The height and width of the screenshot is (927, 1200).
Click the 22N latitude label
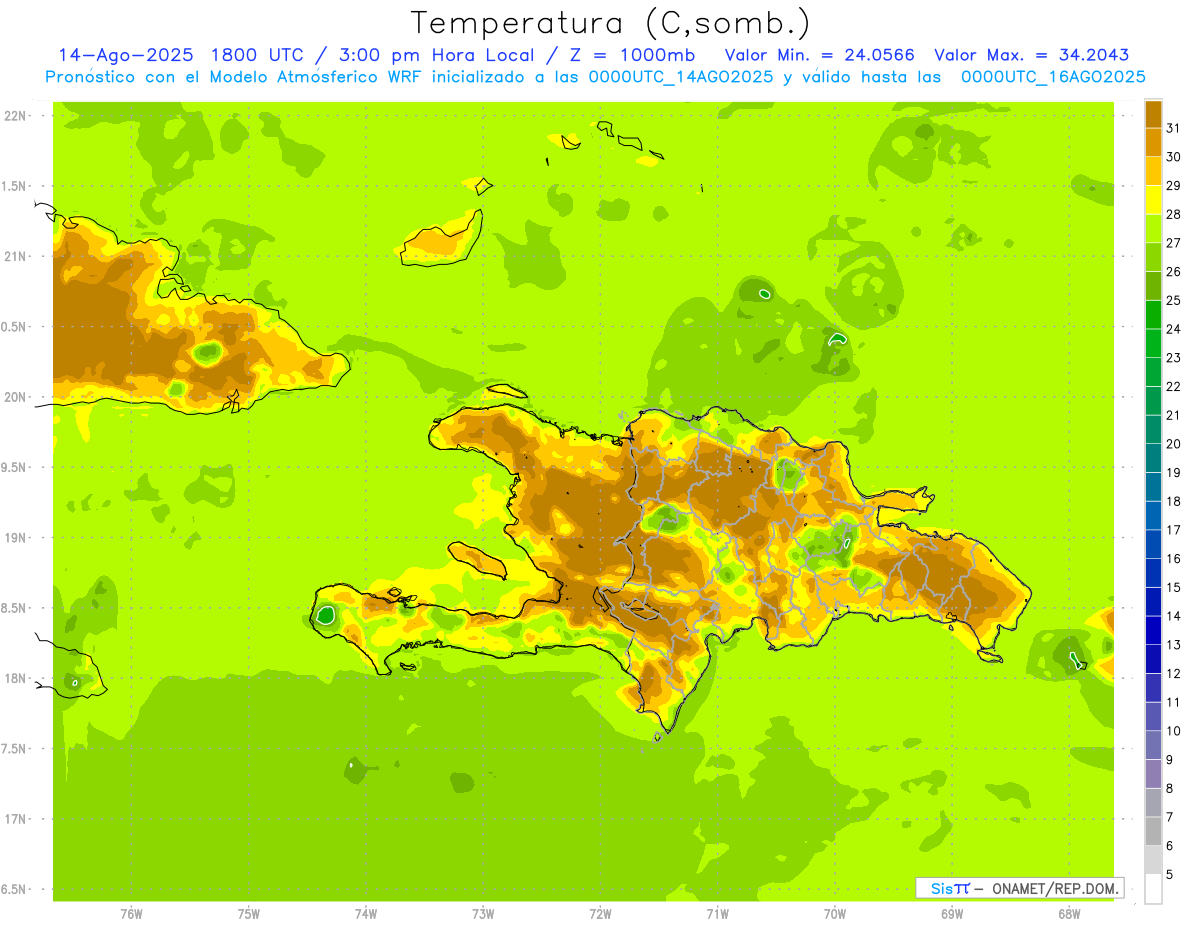[x=14, y=116]
